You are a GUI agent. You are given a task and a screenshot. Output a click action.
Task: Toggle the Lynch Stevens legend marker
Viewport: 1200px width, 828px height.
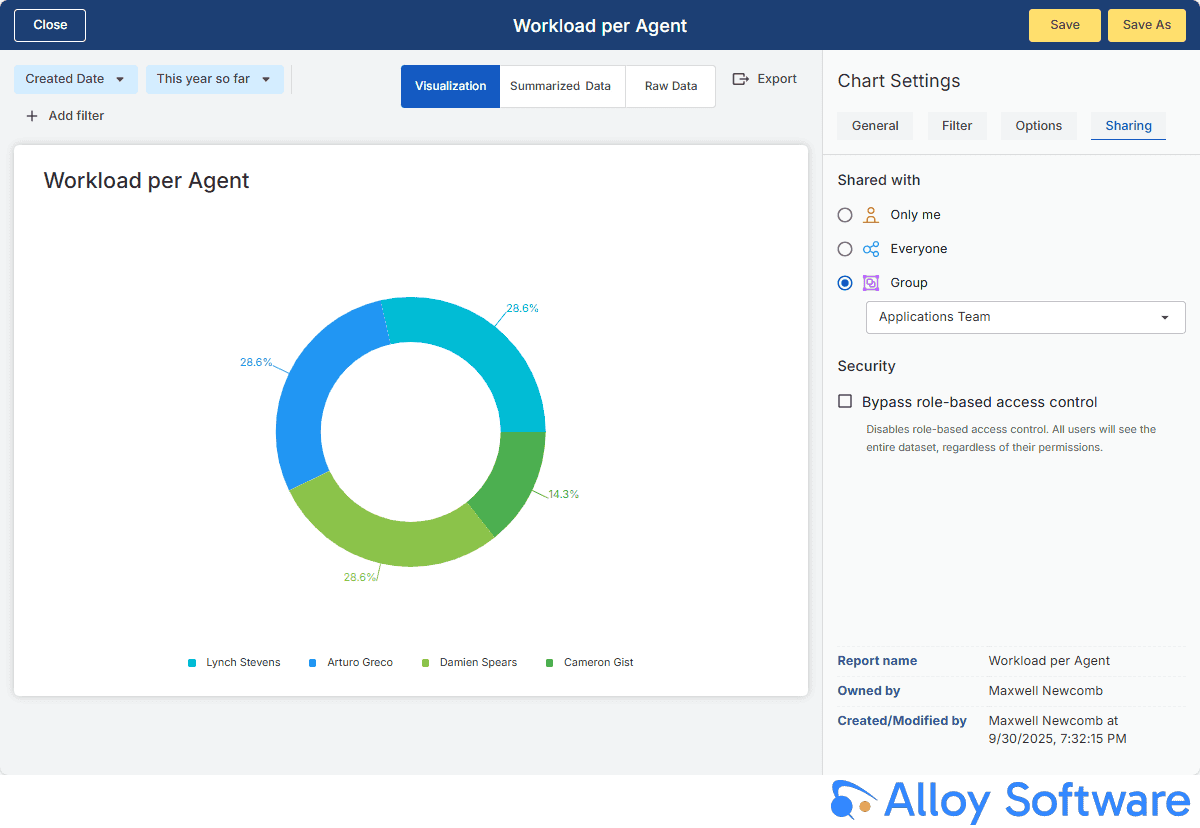point(192,663)
